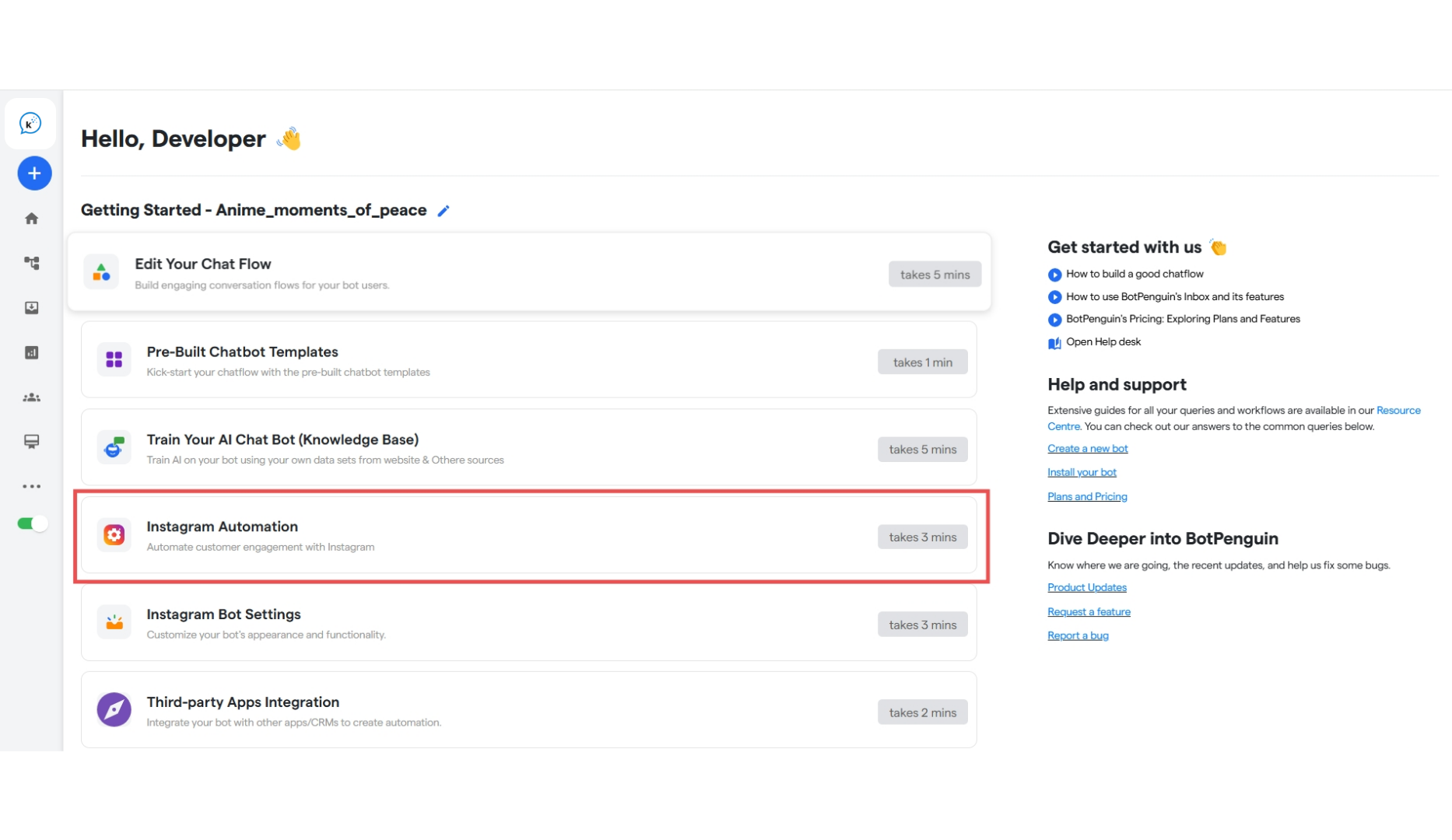Click 'Getting Started - Anime_moments_of_peace' heading
Screen dimensions: 1452x840
(x=254, y=210)
